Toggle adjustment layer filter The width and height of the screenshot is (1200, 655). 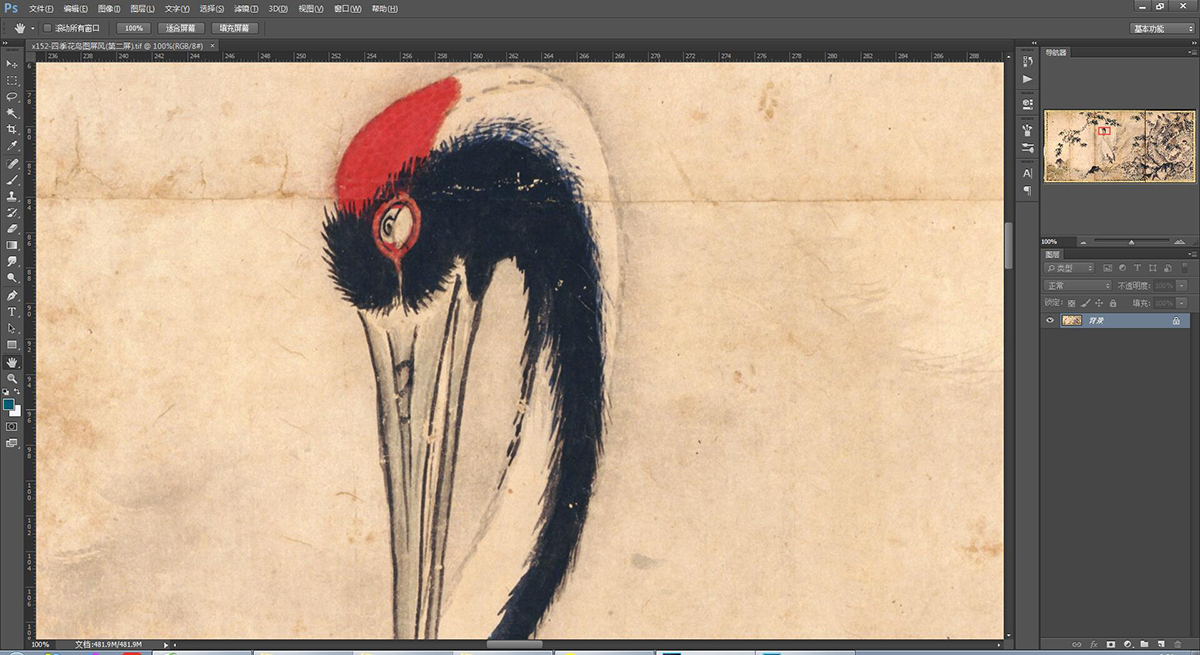coord(1122,268)
